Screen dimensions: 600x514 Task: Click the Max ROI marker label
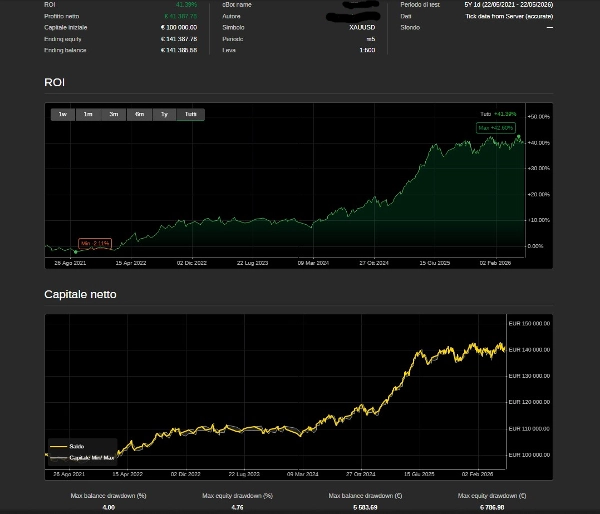coord(496,128)
